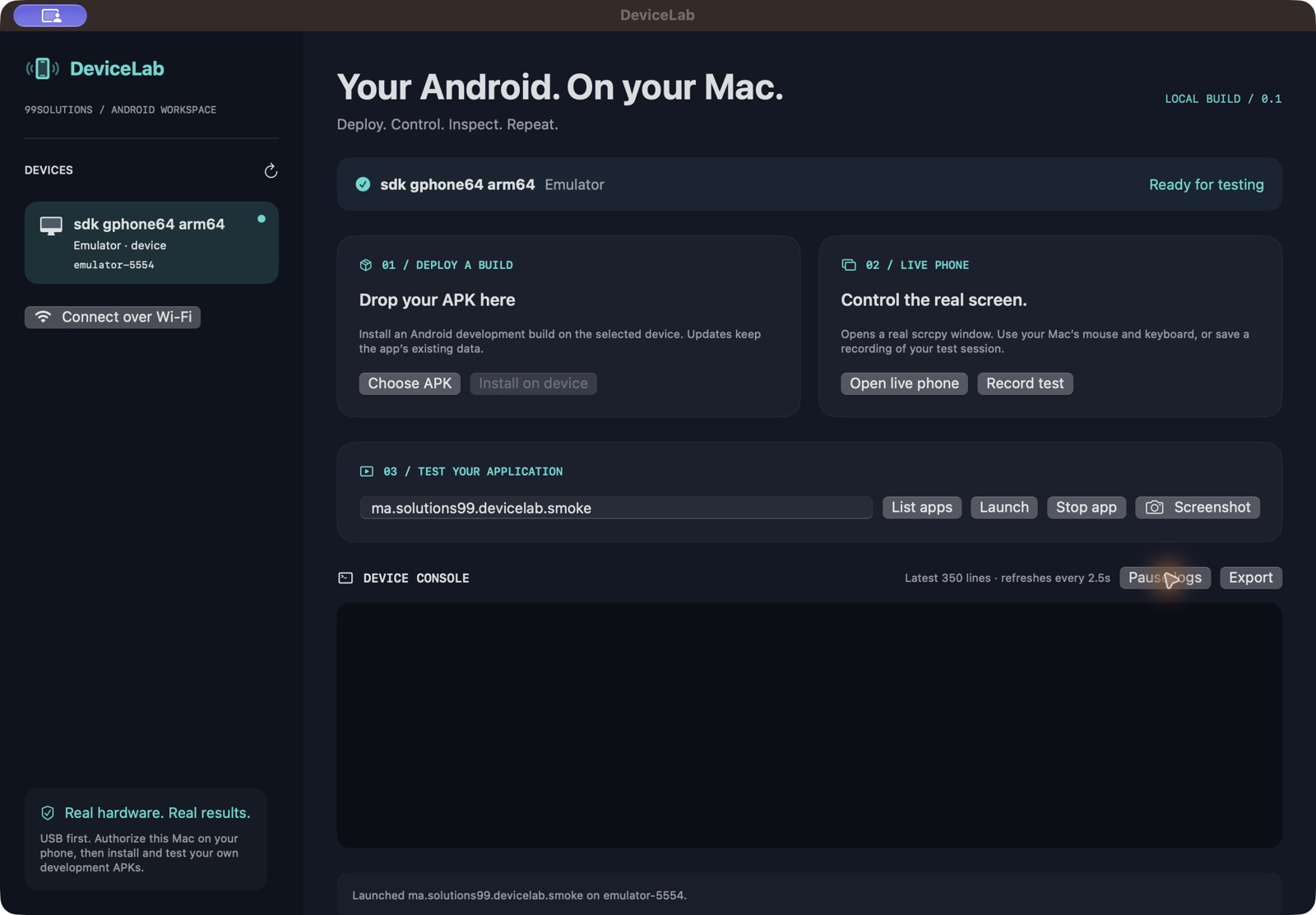
Task: Click the 'Ready for testing' status text
Action: pos(1207,184)
